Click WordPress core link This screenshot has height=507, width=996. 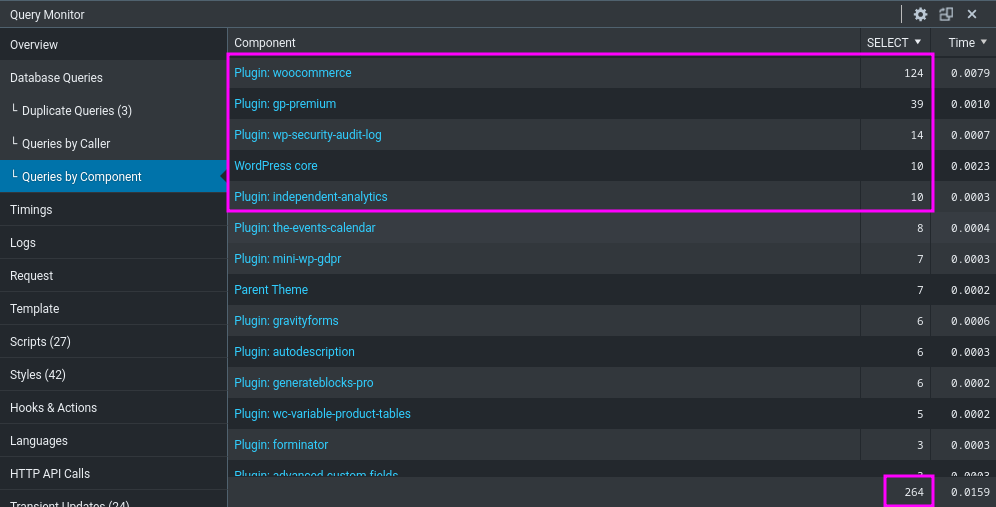pos(276,166)
